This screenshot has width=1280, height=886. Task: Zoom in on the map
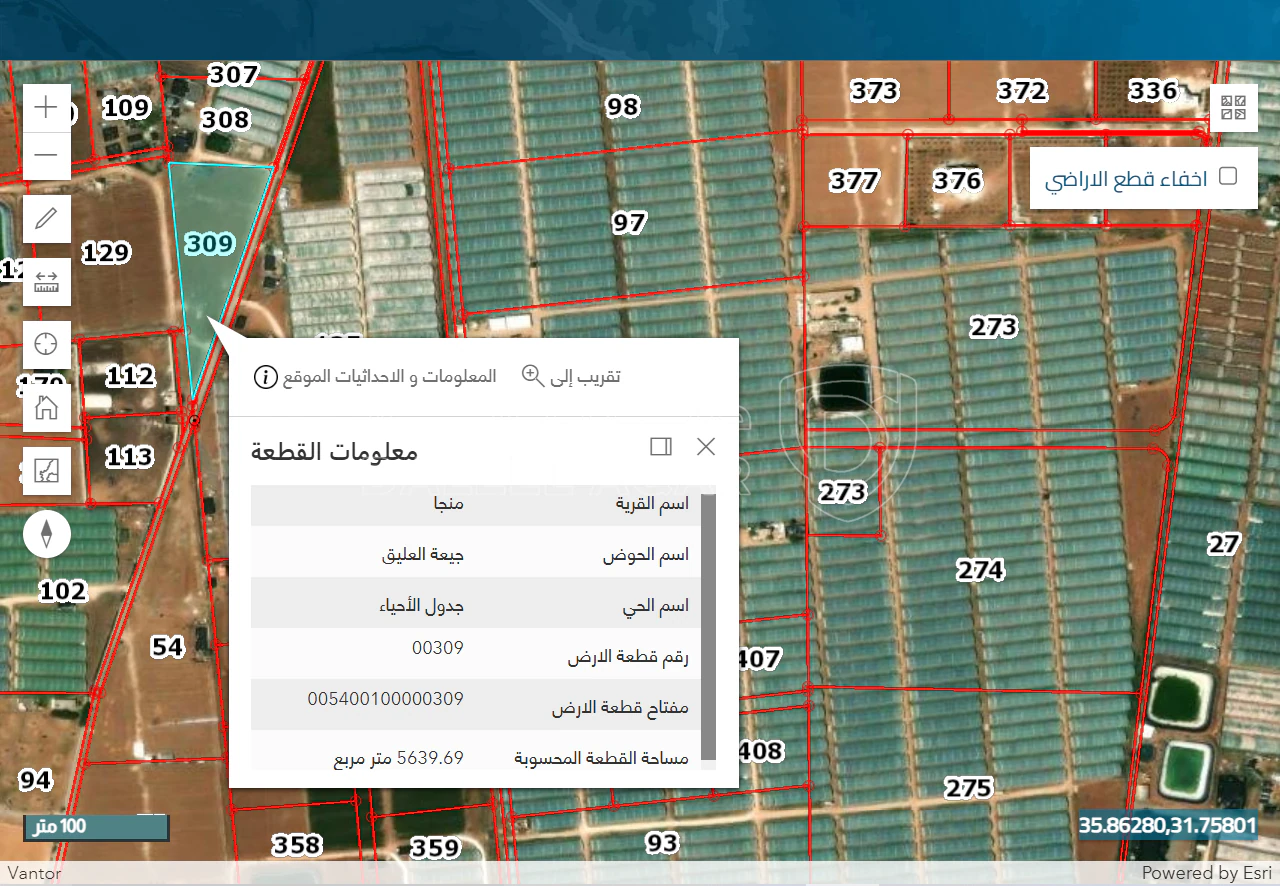47,108
